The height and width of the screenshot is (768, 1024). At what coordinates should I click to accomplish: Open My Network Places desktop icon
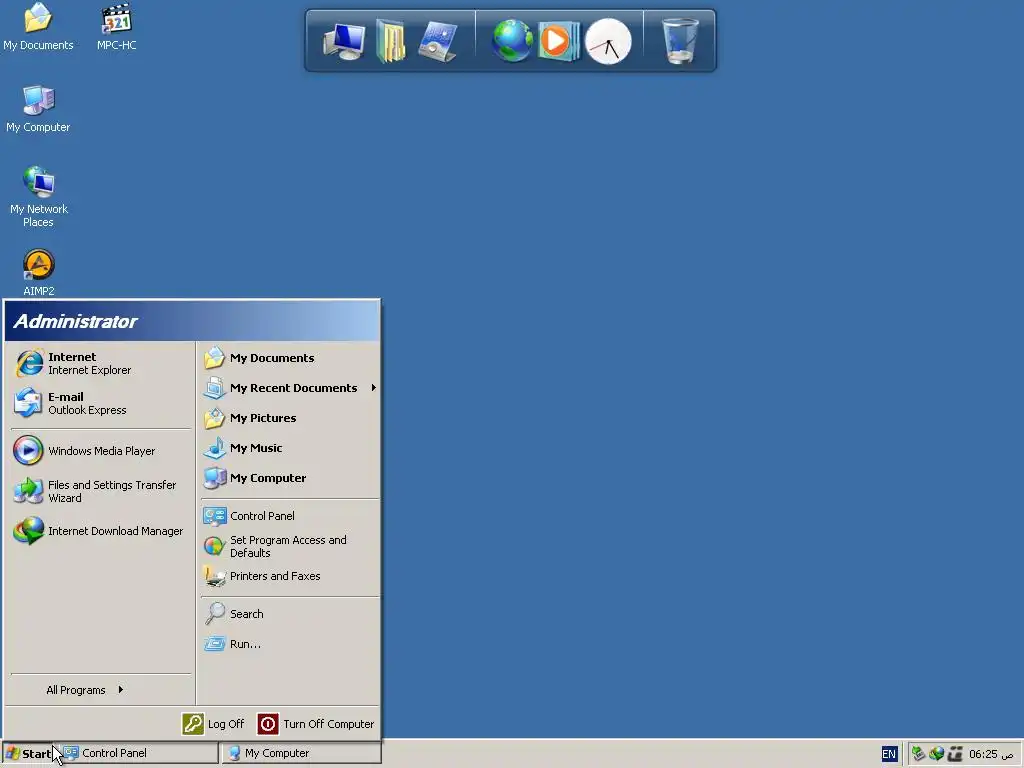pyautogui.click(x=39, y=197)
